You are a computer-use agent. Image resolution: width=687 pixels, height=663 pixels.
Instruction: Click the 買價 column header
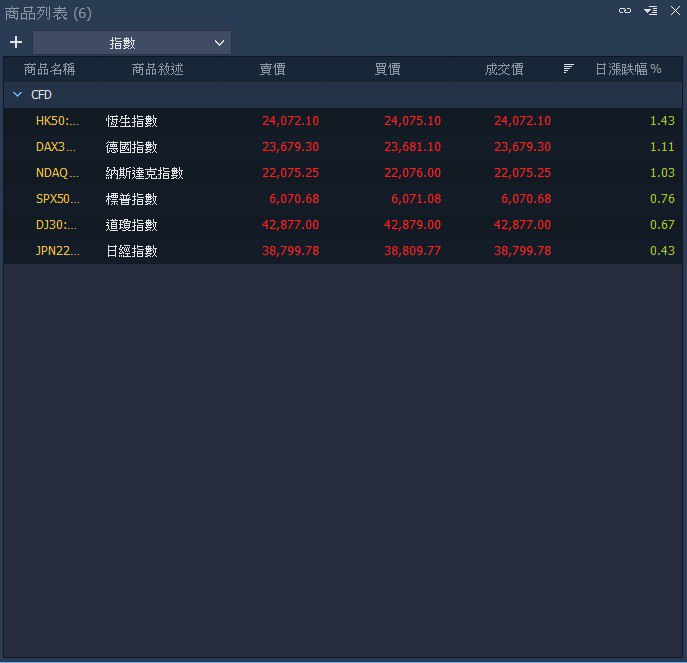pyautogui.click(x=387, y=69)
